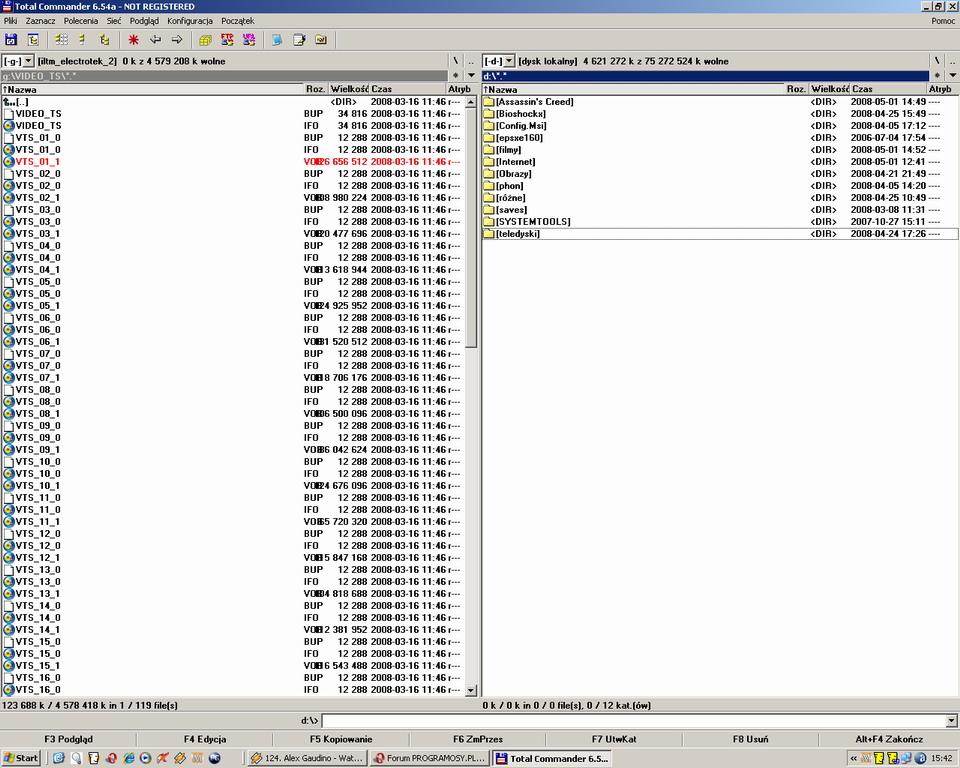Select the [Bioshockx] folder

pyautogui.click(x=720, y=114)
